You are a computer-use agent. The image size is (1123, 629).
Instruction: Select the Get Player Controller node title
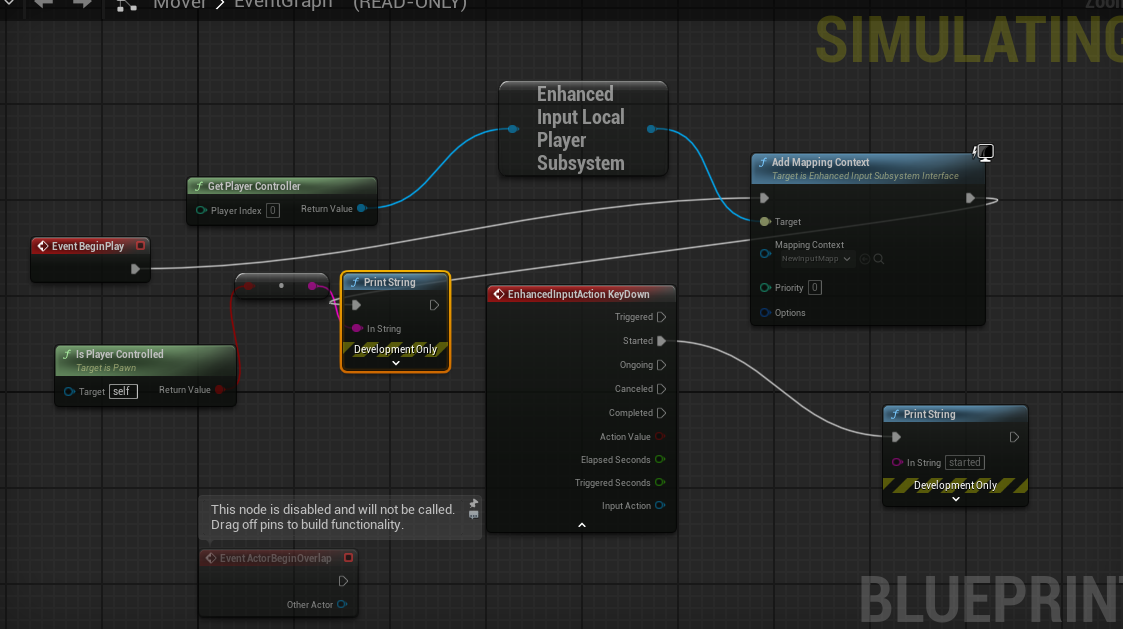(x=254, y=186)
